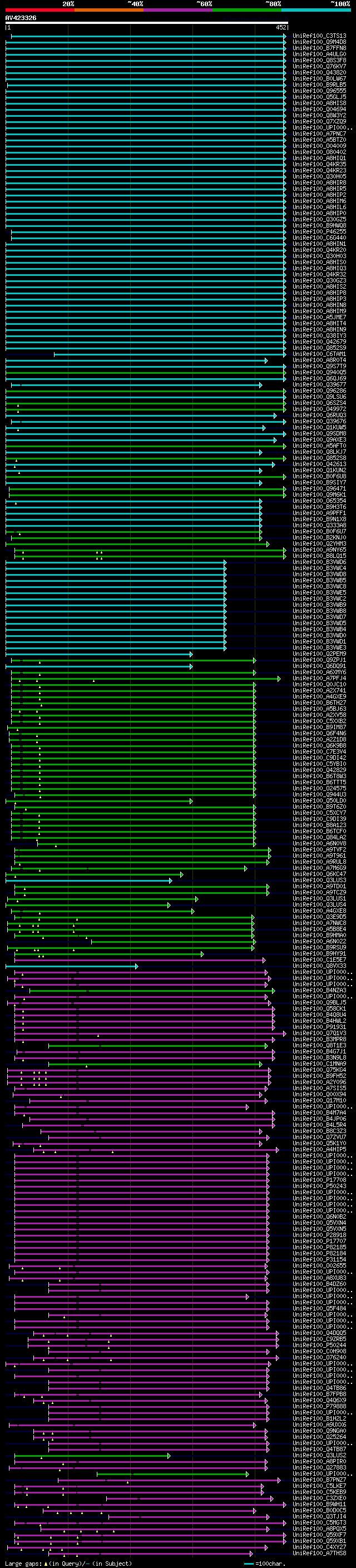The height and width of the screenshot is (1568, 356).
Task: Click the orange ~40% identity legend bar
Action: pyautogui.click(x=109, y=10)
